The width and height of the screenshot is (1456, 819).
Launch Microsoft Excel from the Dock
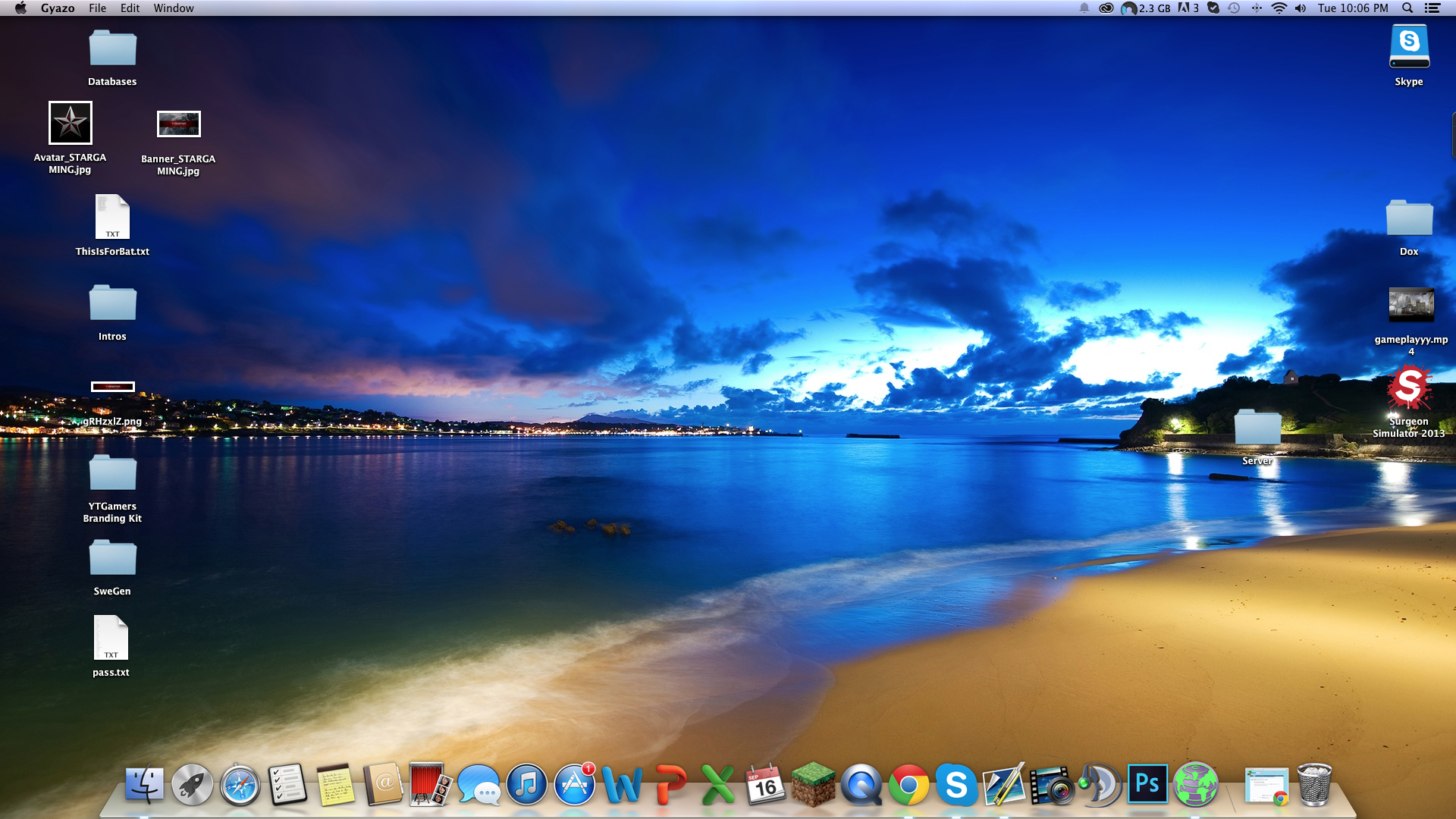point(717,785)
